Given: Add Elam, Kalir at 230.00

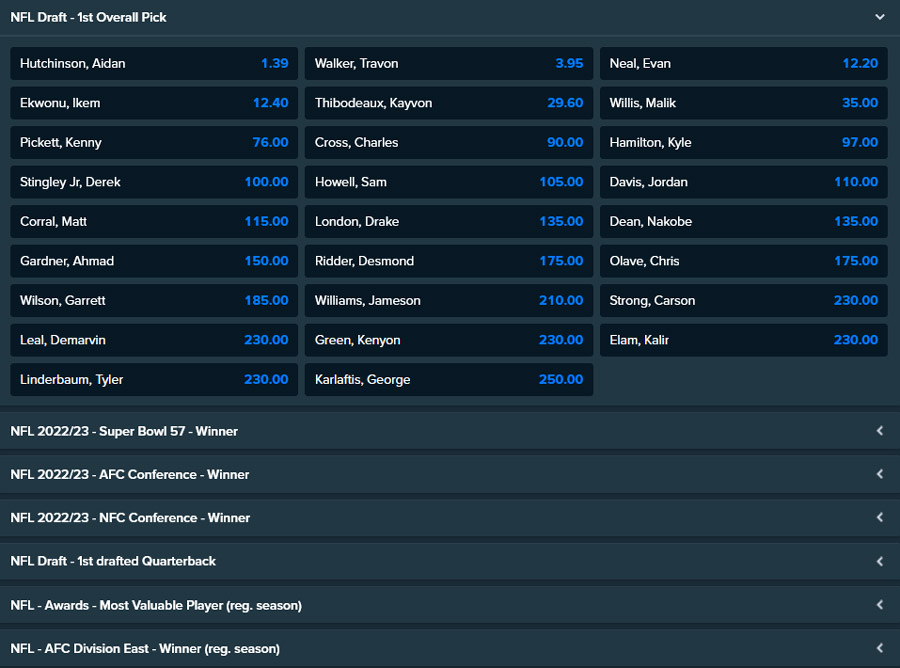Looking at the screenshot, I should 744,340.
